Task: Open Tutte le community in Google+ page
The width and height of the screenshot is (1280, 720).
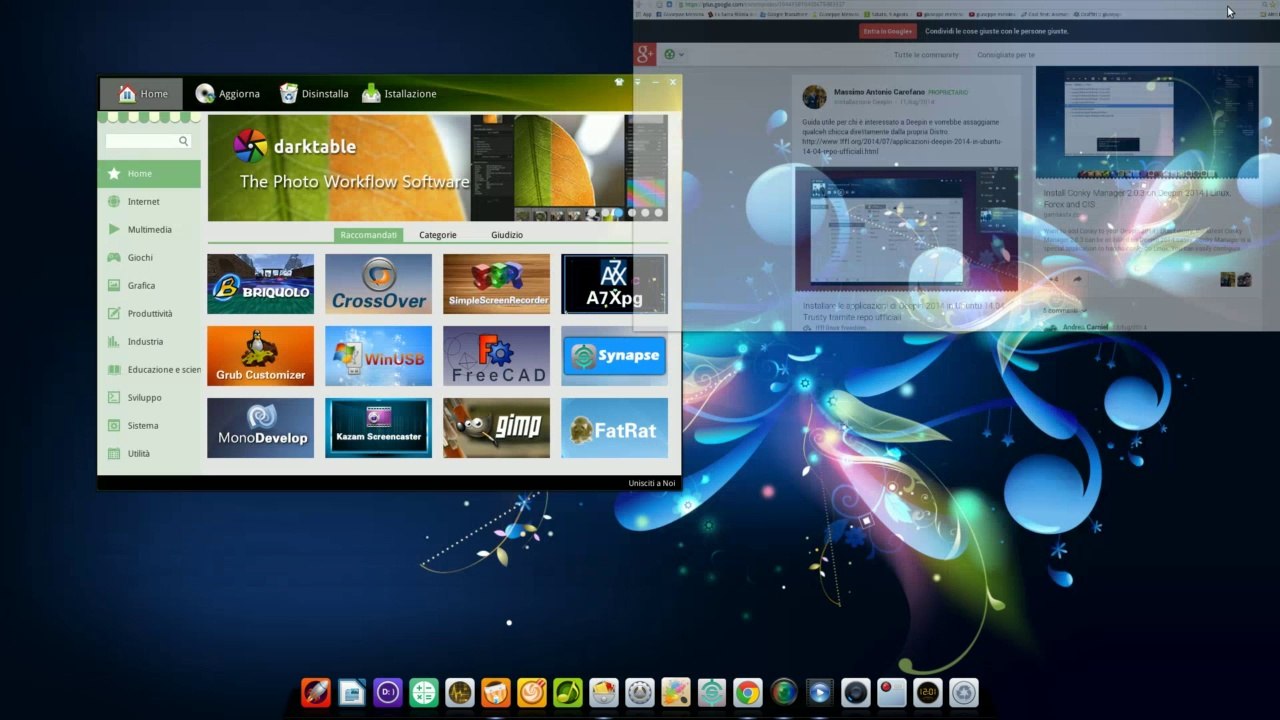Action: coord(926,55)
